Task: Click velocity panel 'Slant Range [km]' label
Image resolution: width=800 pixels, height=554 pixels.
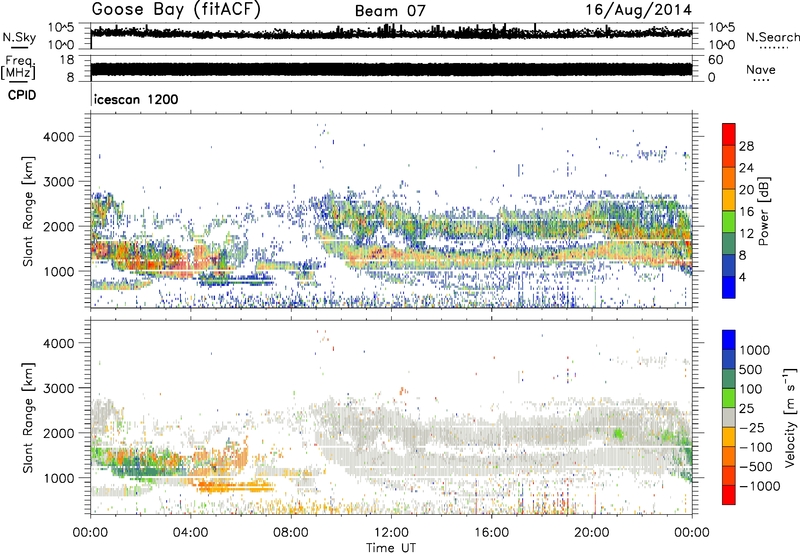Action: tap(28, 417)
